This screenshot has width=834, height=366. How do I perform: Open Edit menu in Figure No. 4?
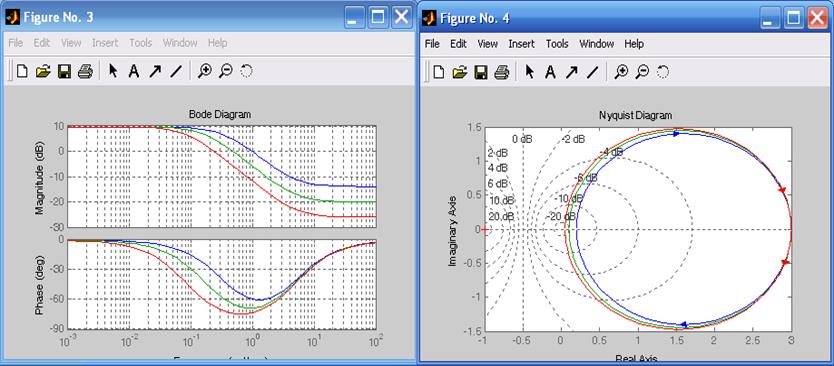coord(458,44)
